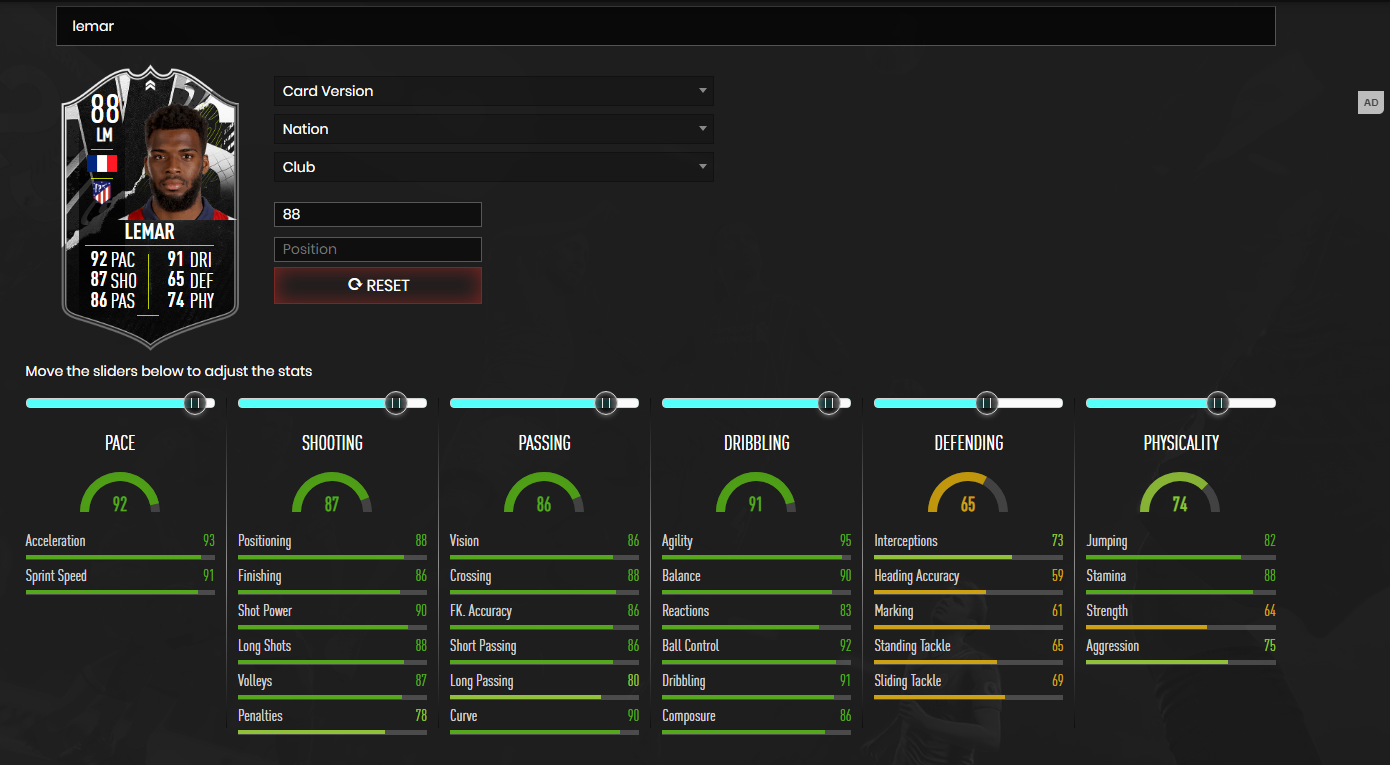
Task: Click the PHYSICALITY column heading
Action: tap(1181, 443)
